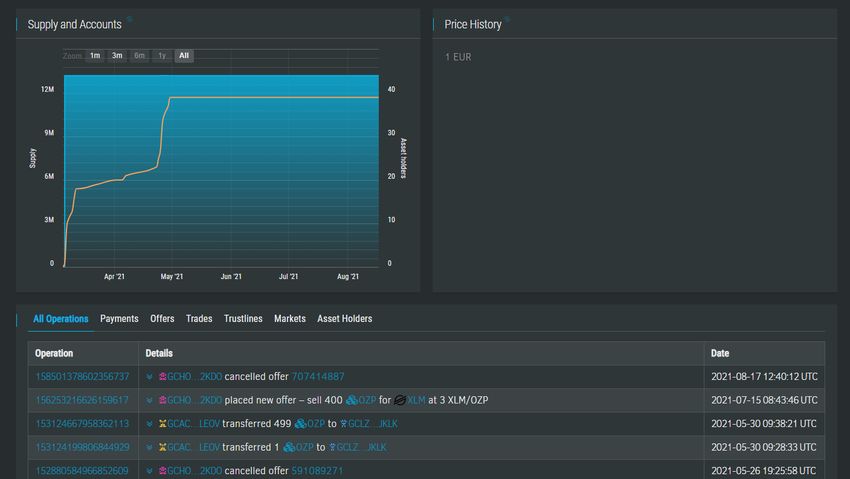Switch to the Trades tab
The height and width of the screenshot is (479, 850).
199,319
